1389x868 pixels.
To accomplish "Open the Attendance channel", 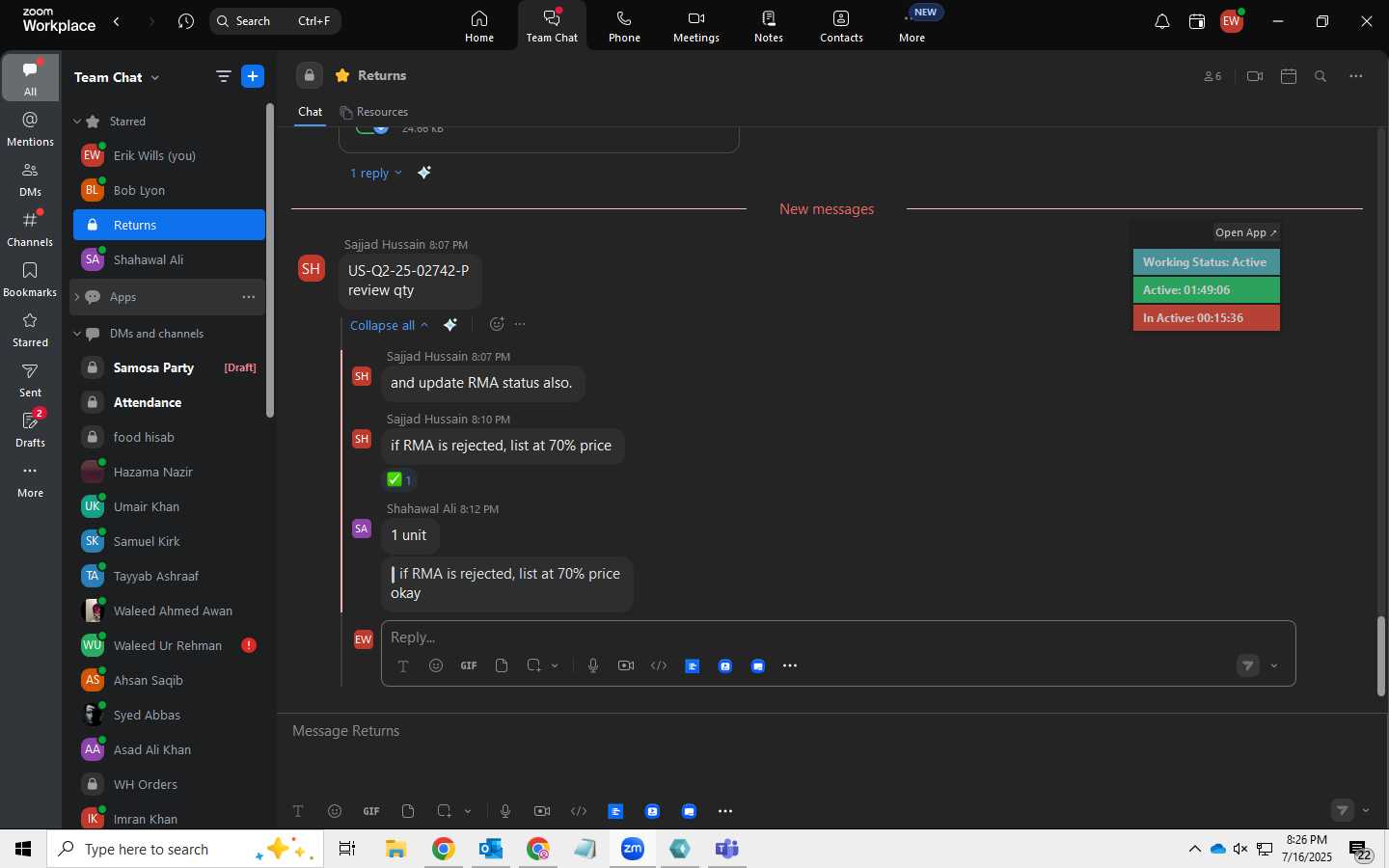I will point(169,402).
